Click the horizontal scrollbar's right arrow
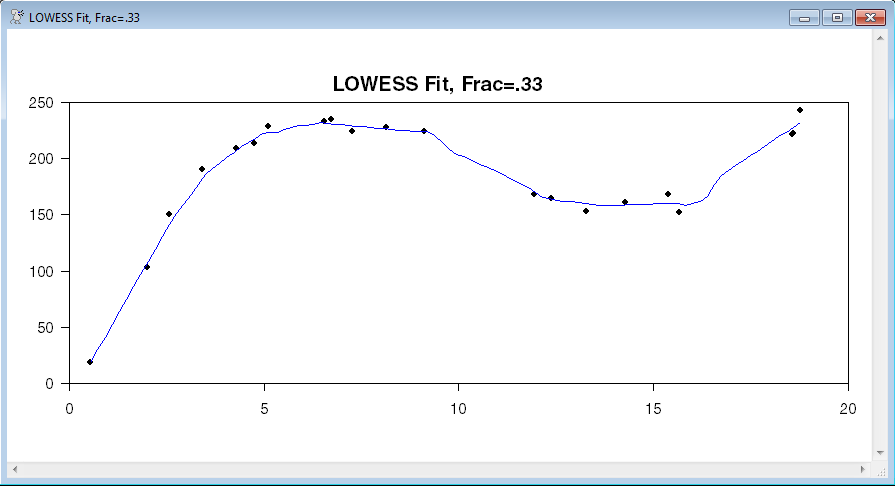Viewport: 895px width, 486px height. [x=863, y=469]
